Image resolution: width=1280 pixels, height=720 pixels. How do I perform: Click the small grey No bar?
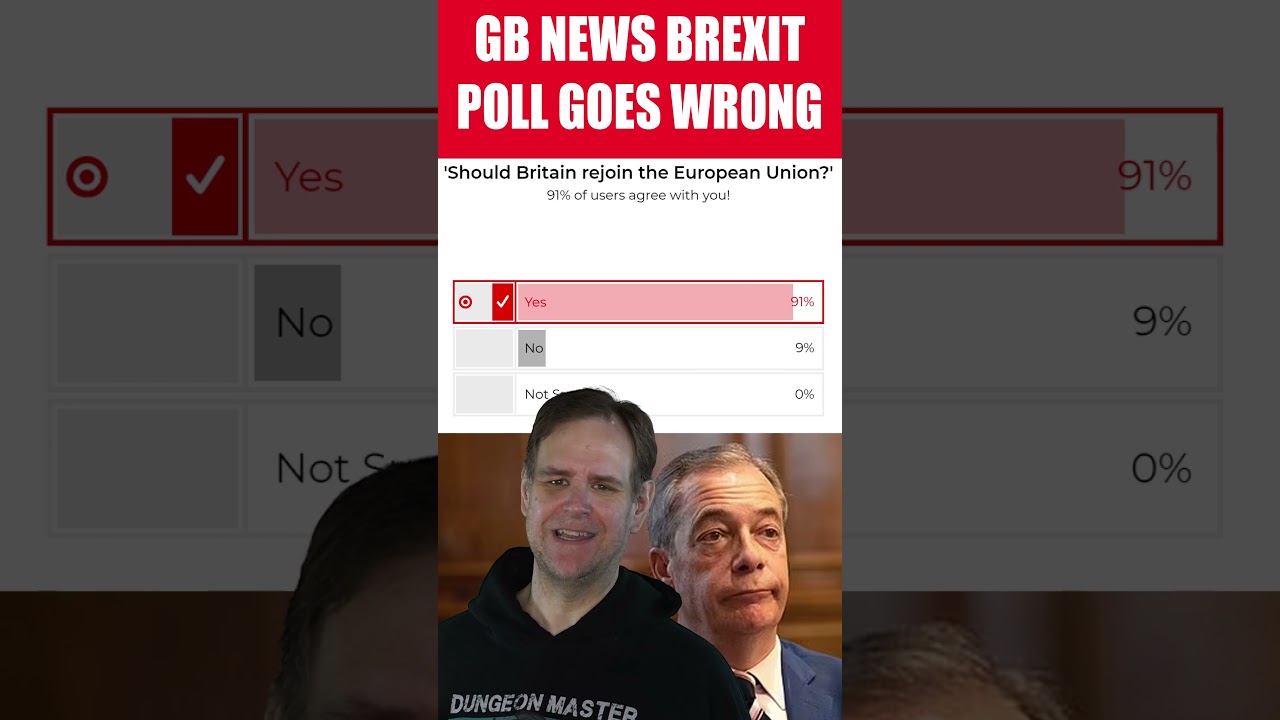pos(532,348)
